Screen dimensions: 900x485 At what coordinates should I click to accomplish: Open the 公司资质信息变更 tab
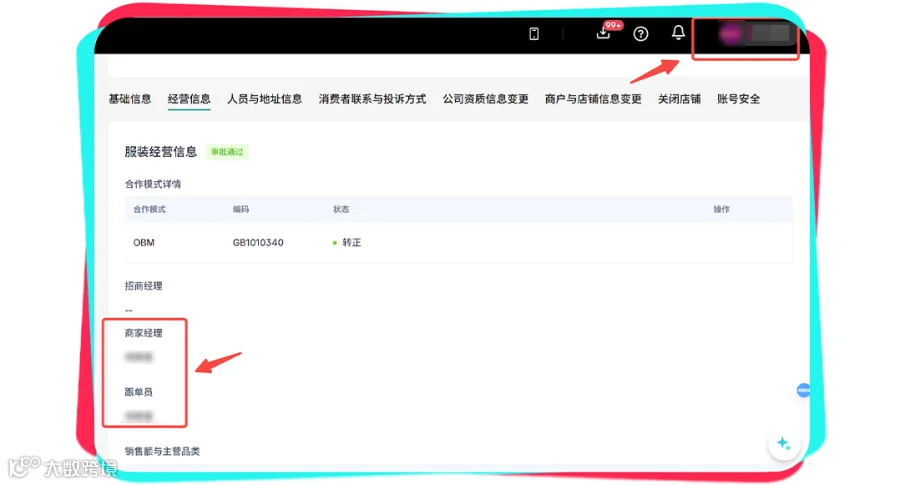485,99
